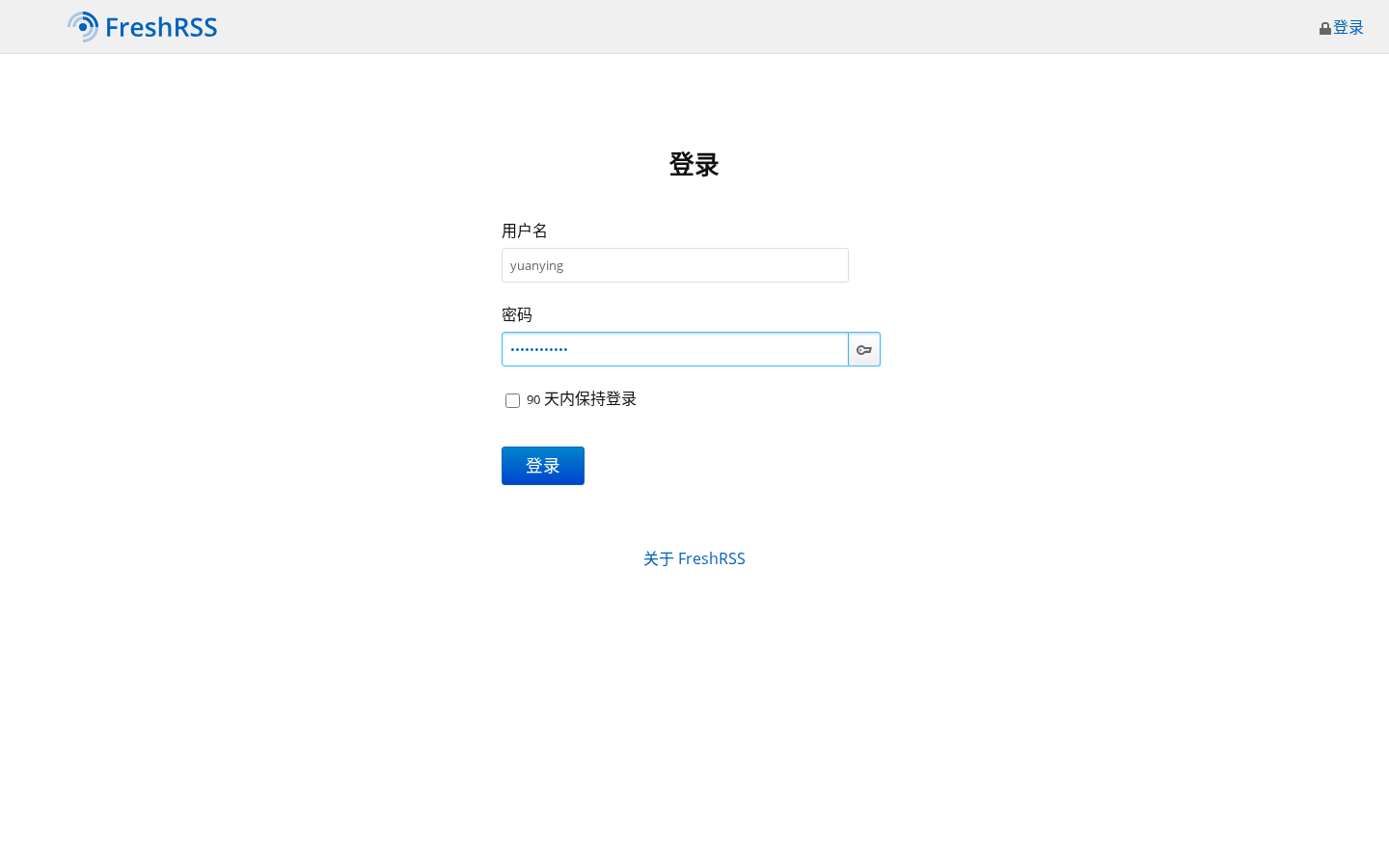
Task: Click the 登录 page heading
Action: click(x=694, y=164)
